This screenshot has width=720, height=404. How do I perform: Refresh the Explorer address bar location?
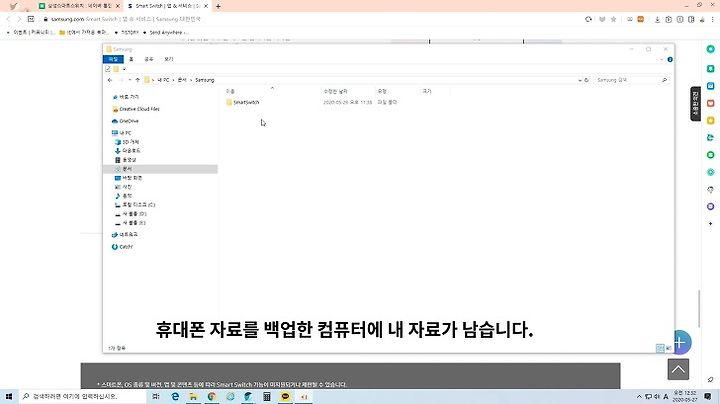tap(586, 80)
